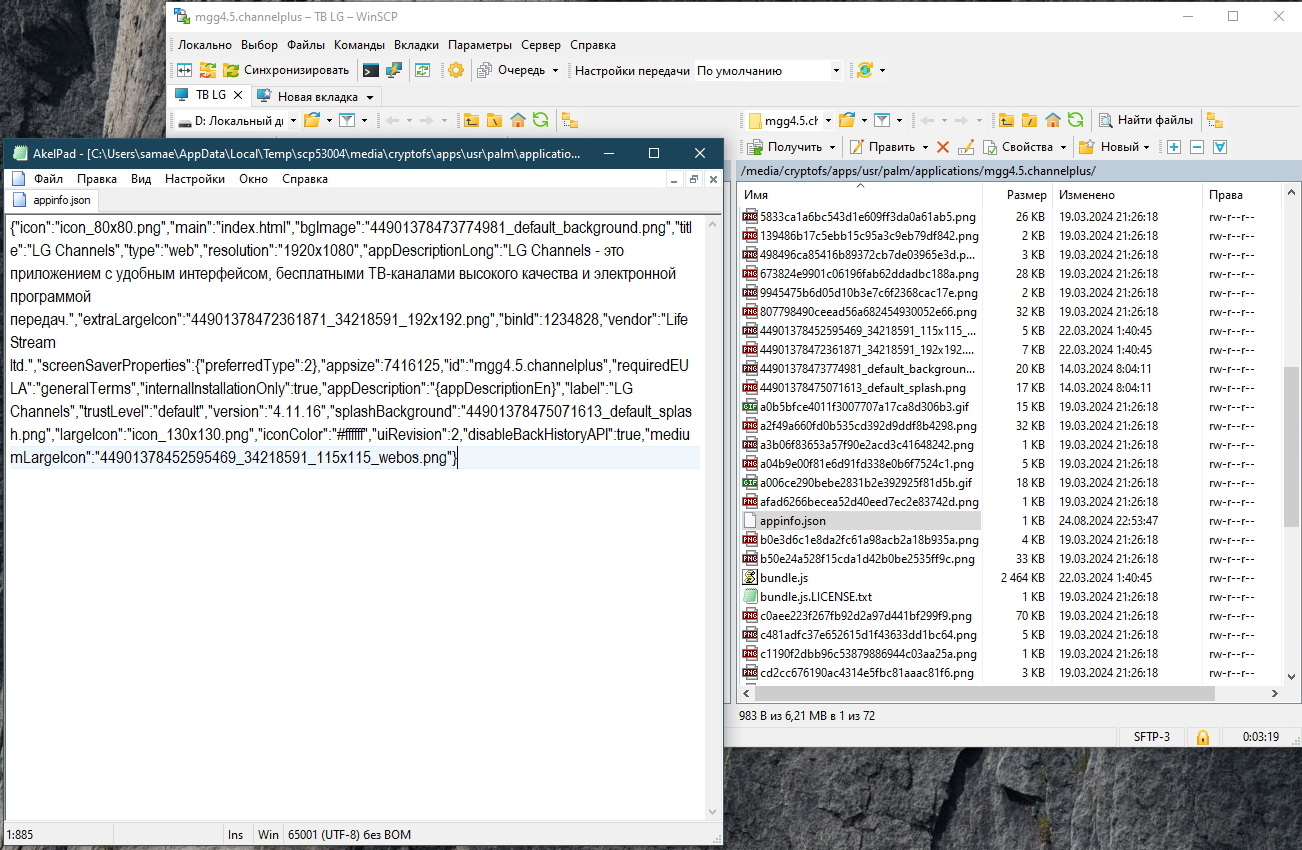The height and width of the screenshot is (850, 1302).
Task: Click the remote panel home directory icon
Action: [1053, 120]
